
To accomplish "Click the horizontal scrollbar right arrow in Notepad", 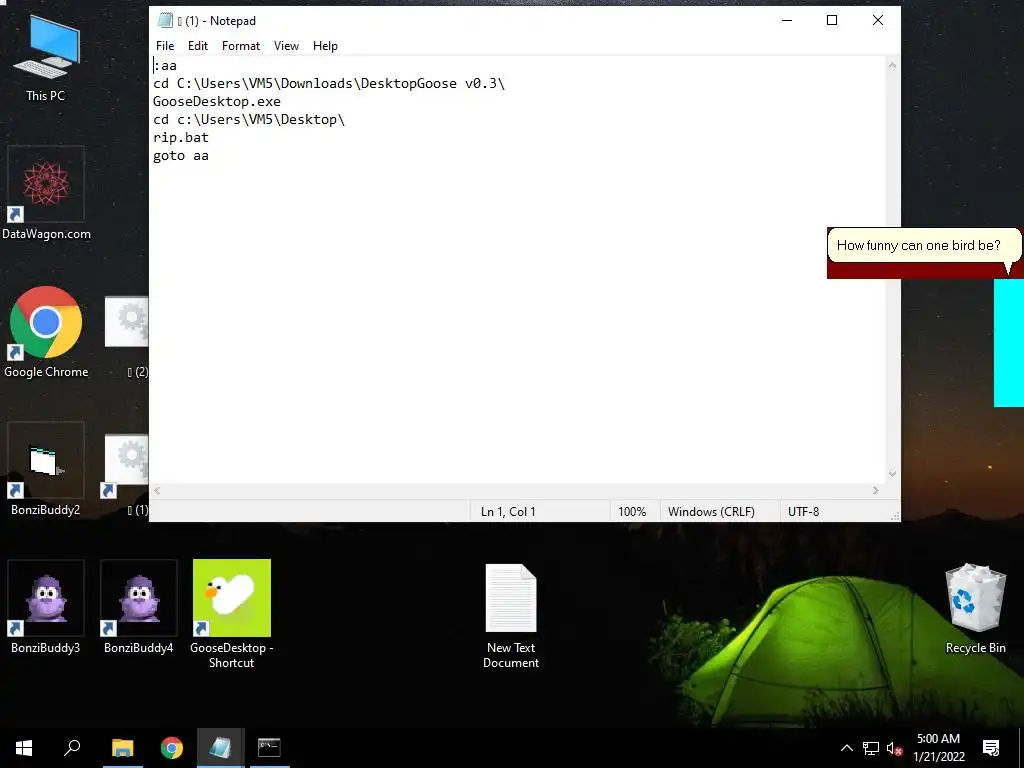I will click(x=876, y=490).
